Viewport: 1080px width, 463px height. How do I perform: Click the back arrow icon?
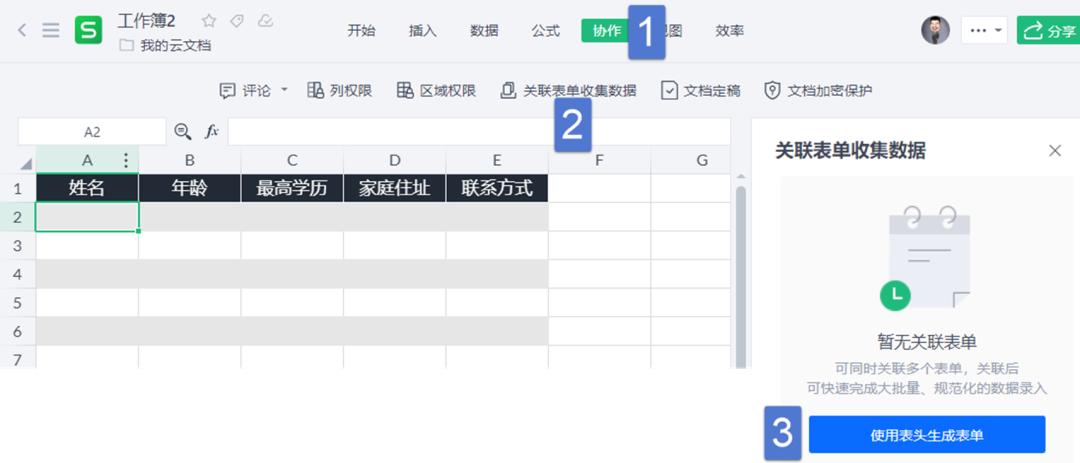[22, 30]
